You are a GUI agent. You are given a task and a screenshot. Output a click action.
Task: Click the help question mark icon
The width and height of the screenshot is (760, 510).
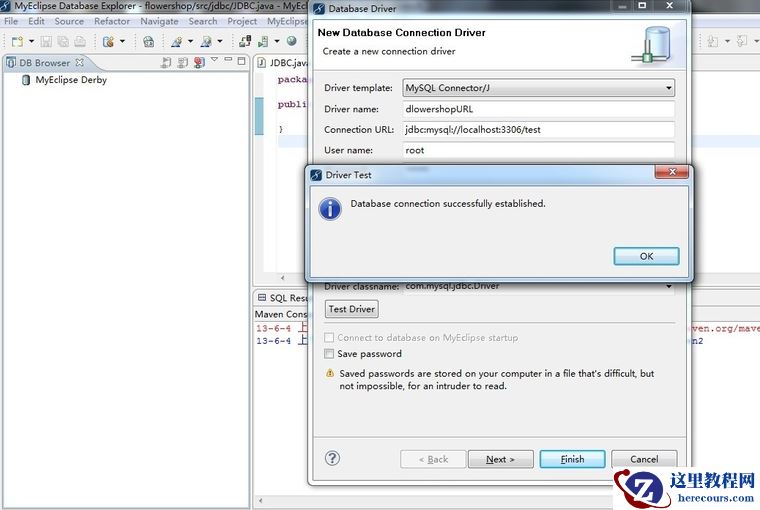tap(332, 458)
